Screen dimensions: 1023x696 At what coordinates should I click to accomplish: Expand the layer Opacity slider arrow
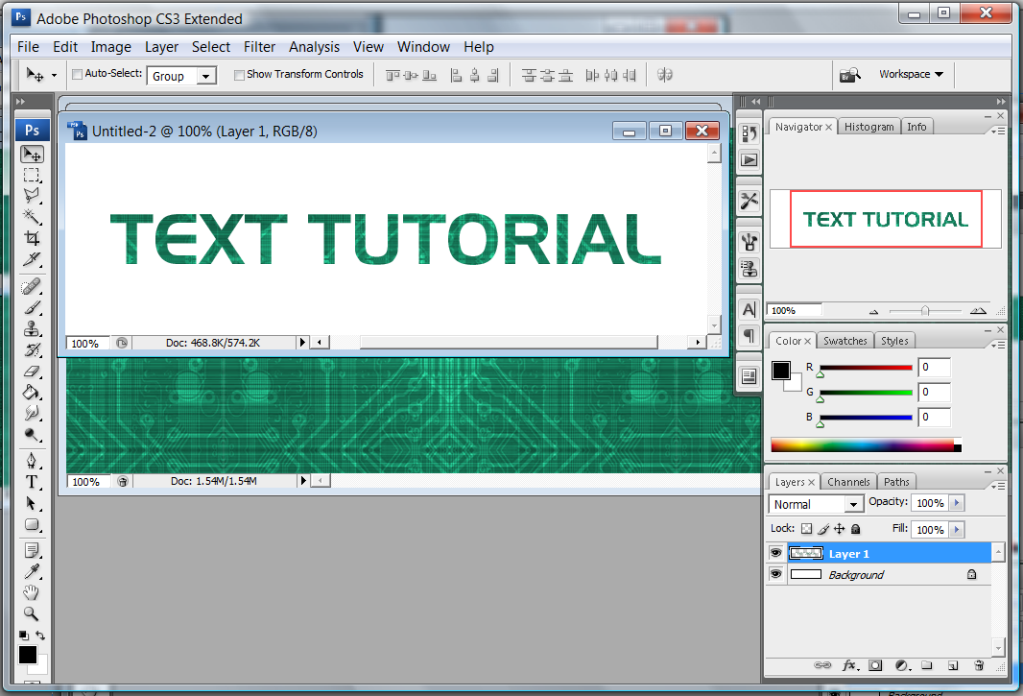pyautogui.click(x=957, y=503)
